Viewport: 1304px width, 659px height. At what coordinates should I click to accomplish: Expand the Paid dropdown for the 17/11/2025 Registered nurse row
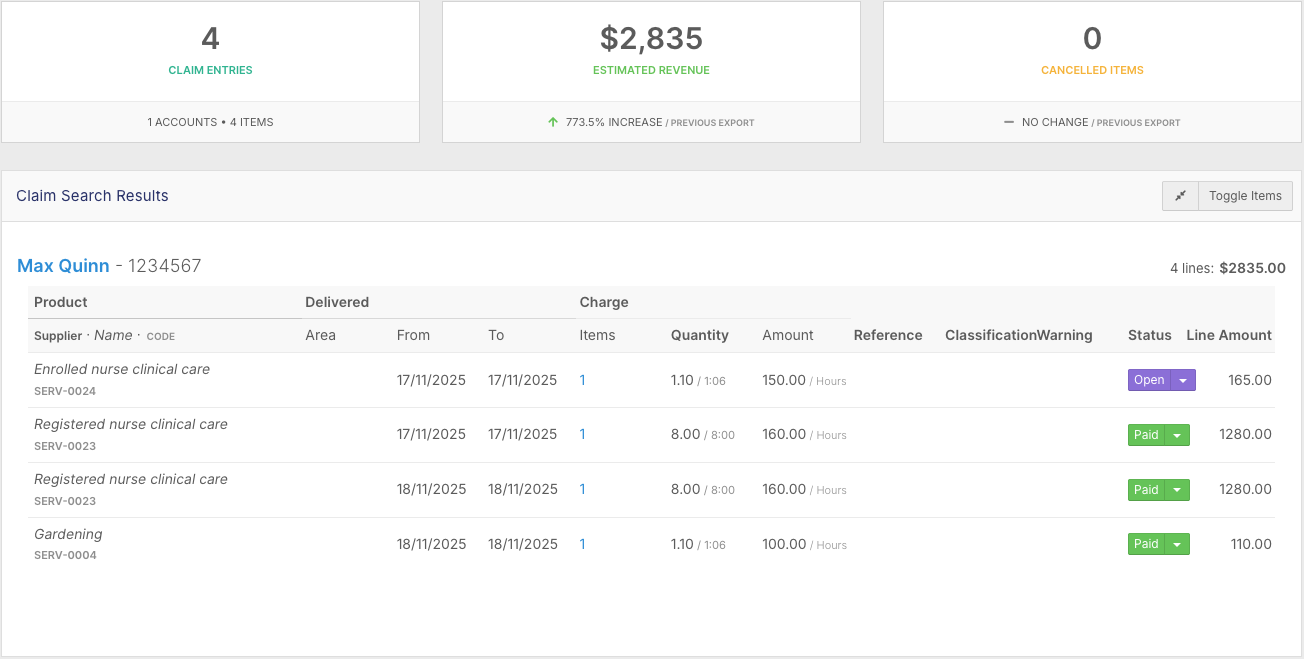coord(1177,435)
